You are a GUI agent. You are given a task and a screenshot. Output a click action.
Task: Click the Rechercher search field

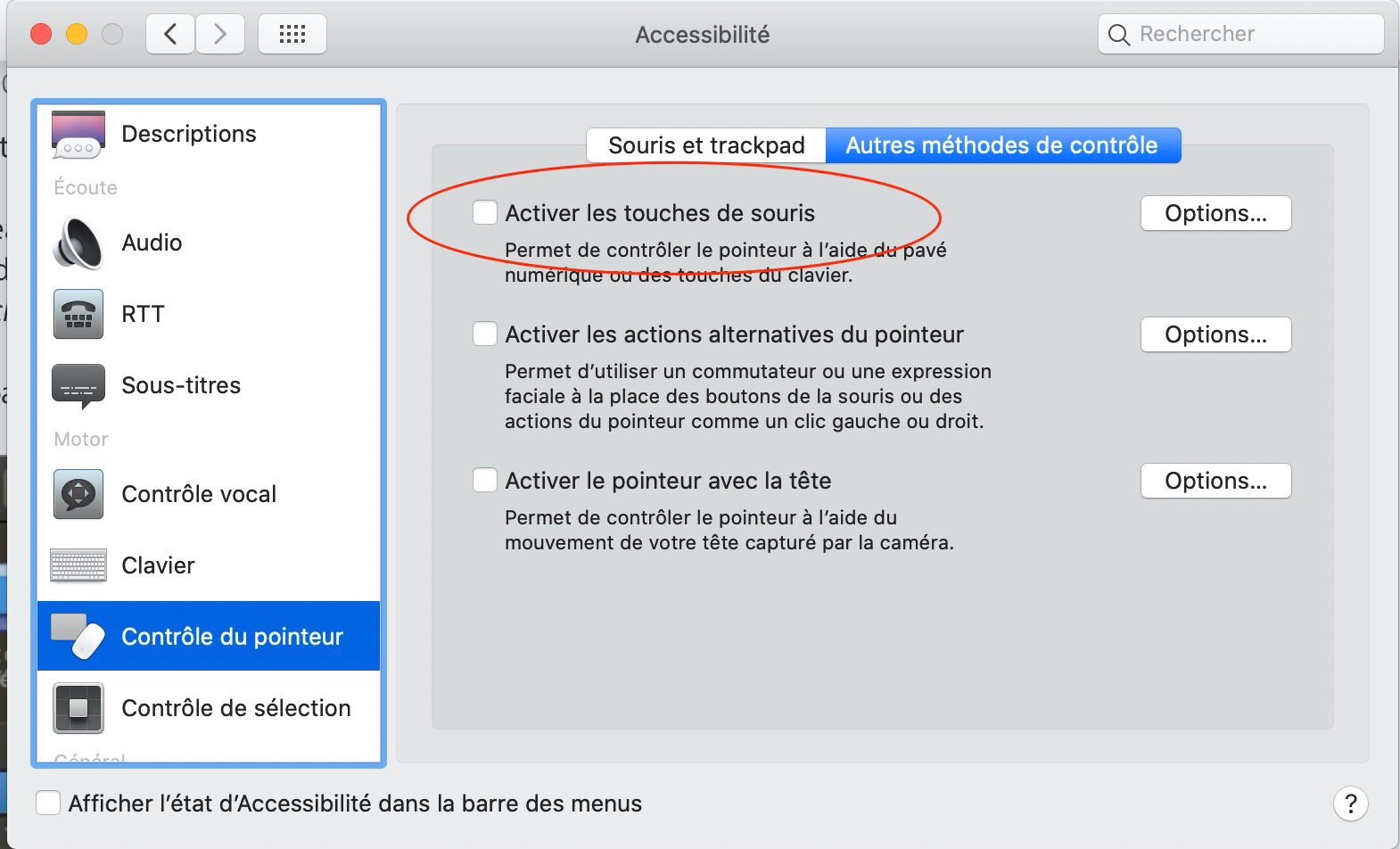(x=1241, y=35)
